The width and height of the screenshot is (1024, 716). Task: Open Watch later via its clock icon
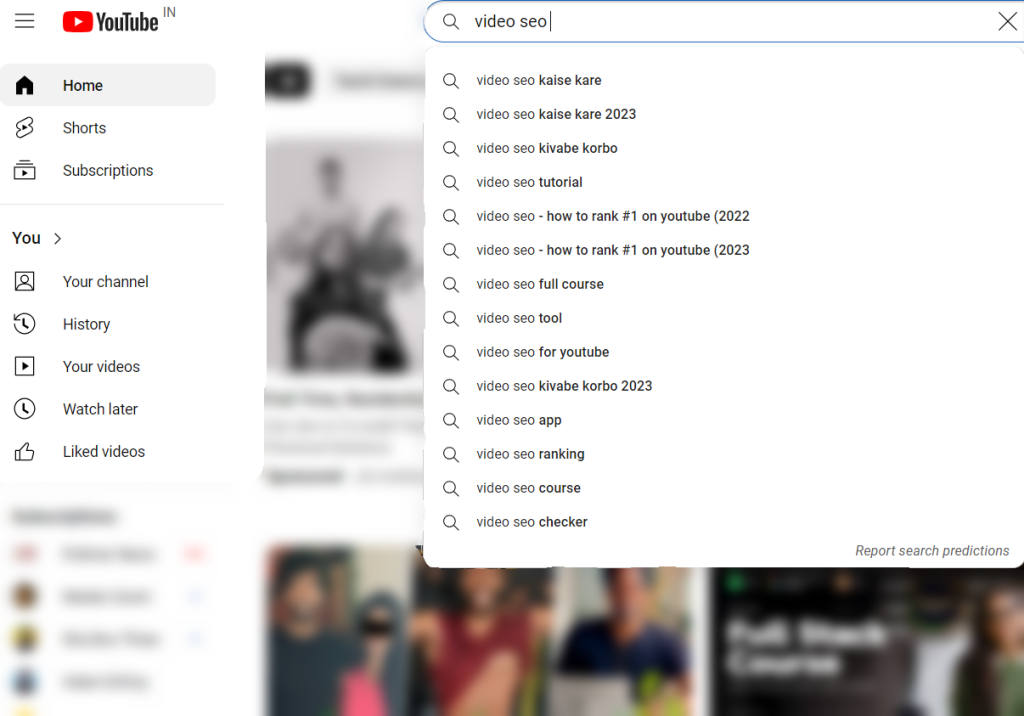pos(27,408)
